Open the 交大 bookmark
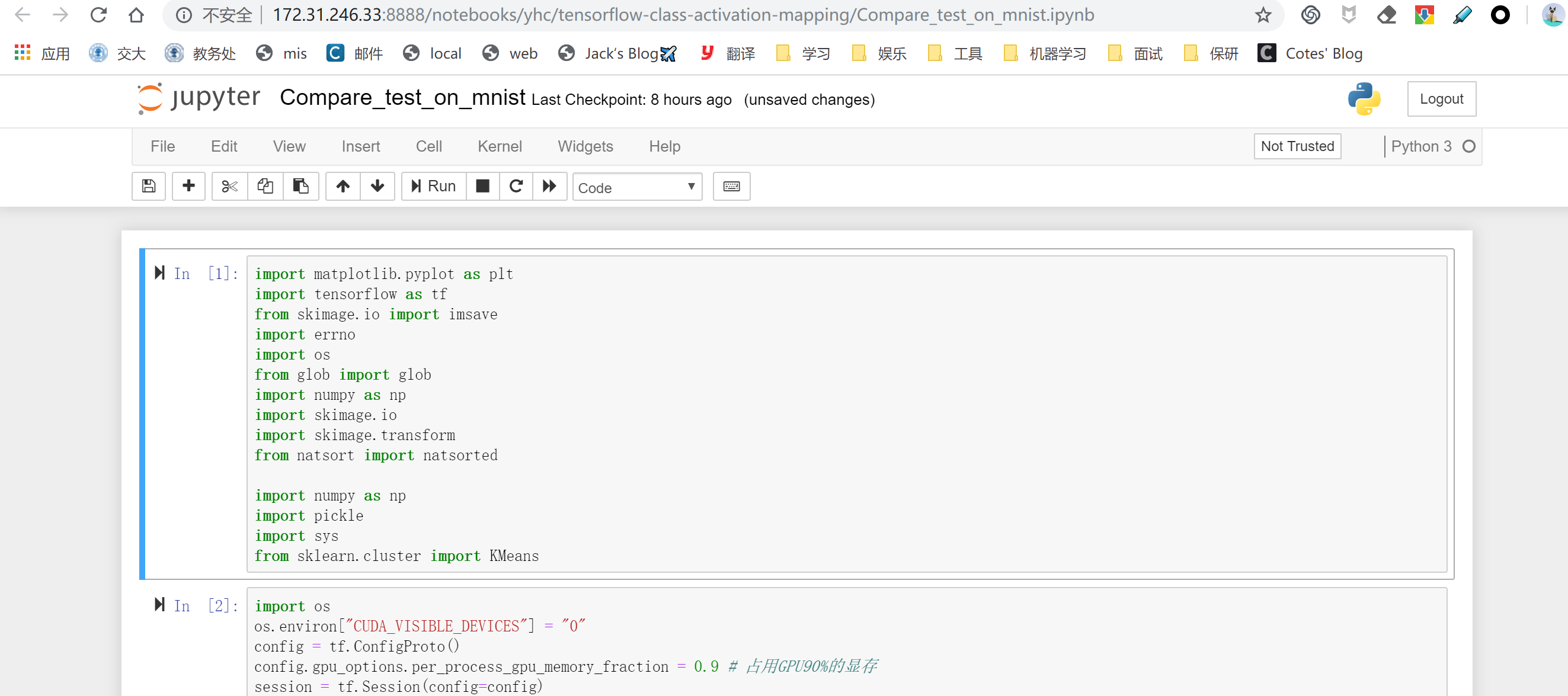Viewport: 1568px width, 696px height. [117, 53]
